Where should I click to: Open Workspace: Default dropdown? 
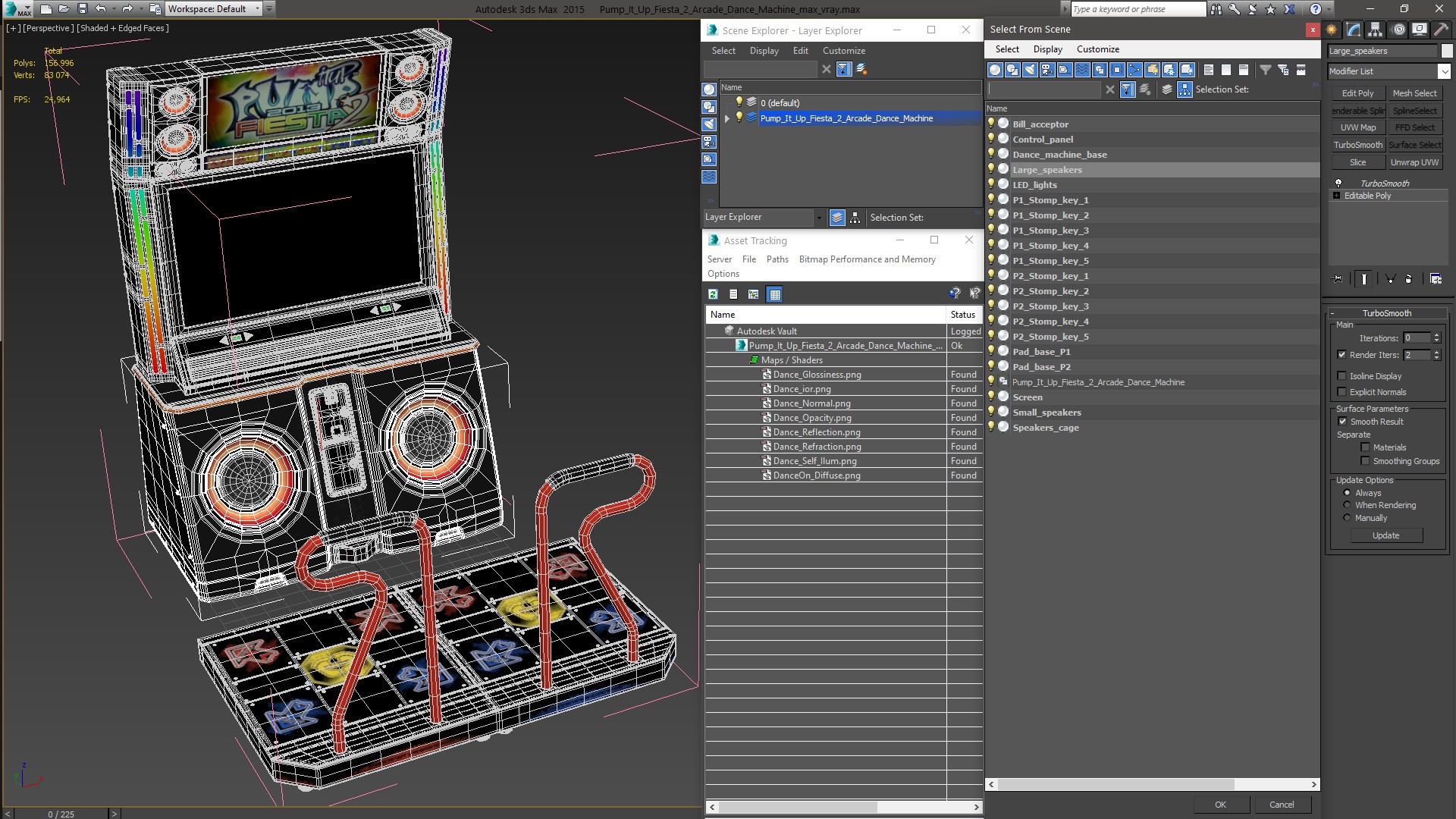214,9
